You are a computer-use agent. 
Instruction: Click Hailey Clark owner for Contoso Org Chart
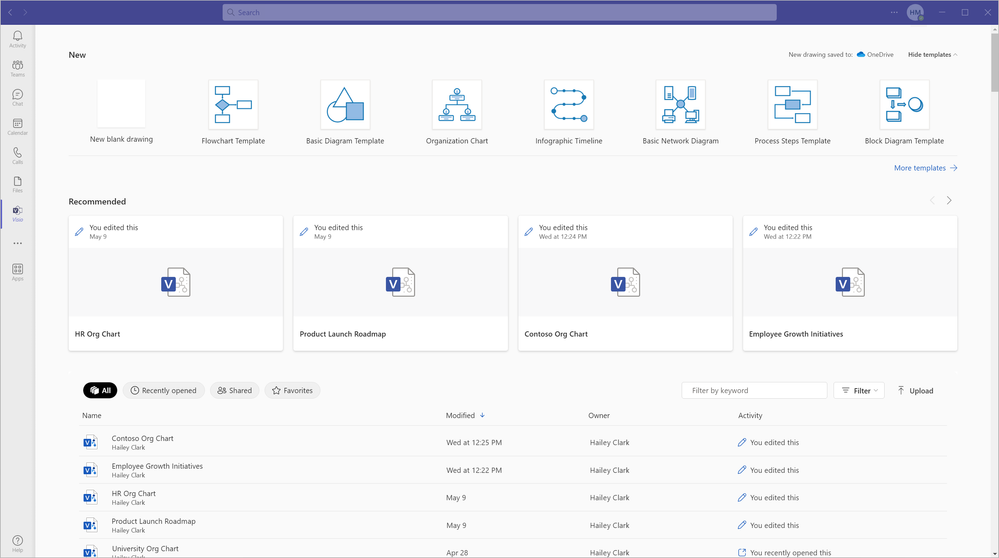click(609, 442)
